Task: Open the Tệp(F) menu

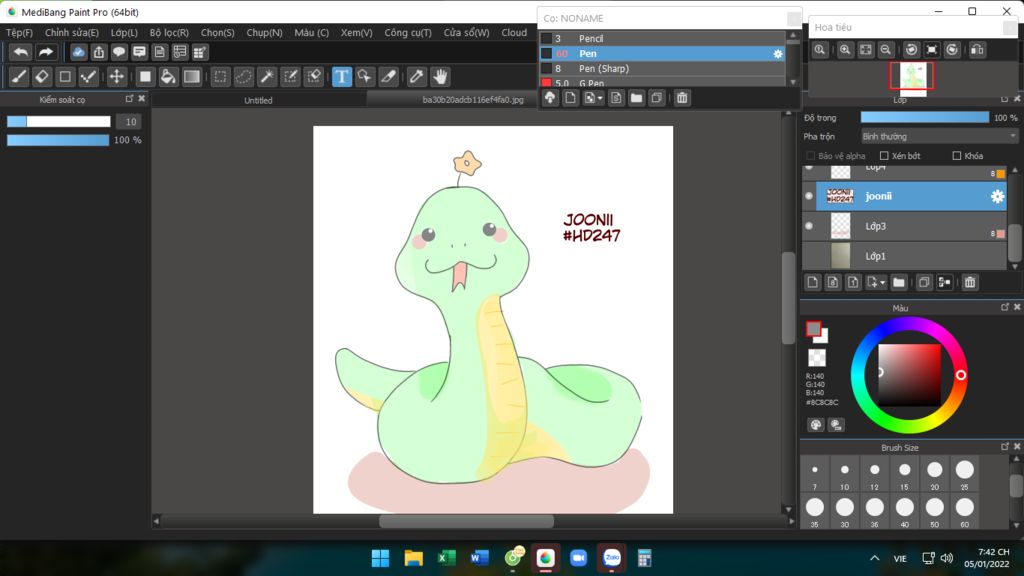Action: [x=20, y=32]
